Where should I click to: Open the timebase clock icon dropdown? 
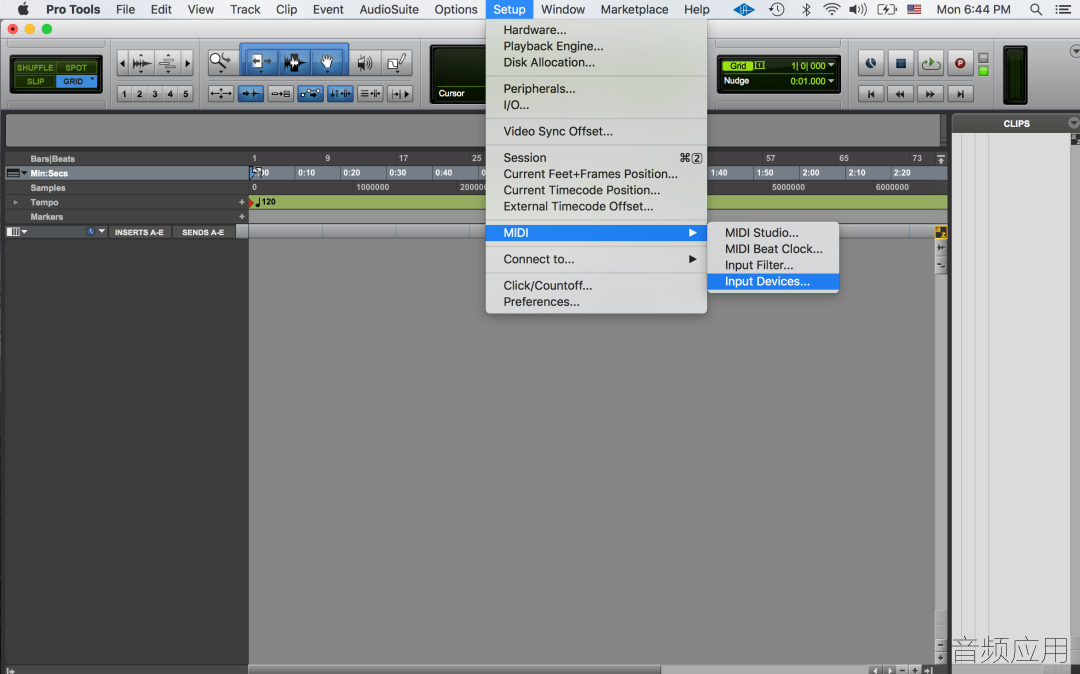pyautogui.click(x=95, y=232)
